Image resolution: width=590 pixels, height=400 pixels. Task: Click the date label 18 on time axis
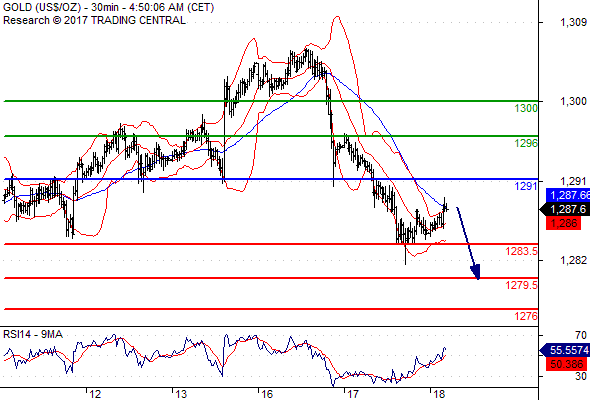click(439, 394)
